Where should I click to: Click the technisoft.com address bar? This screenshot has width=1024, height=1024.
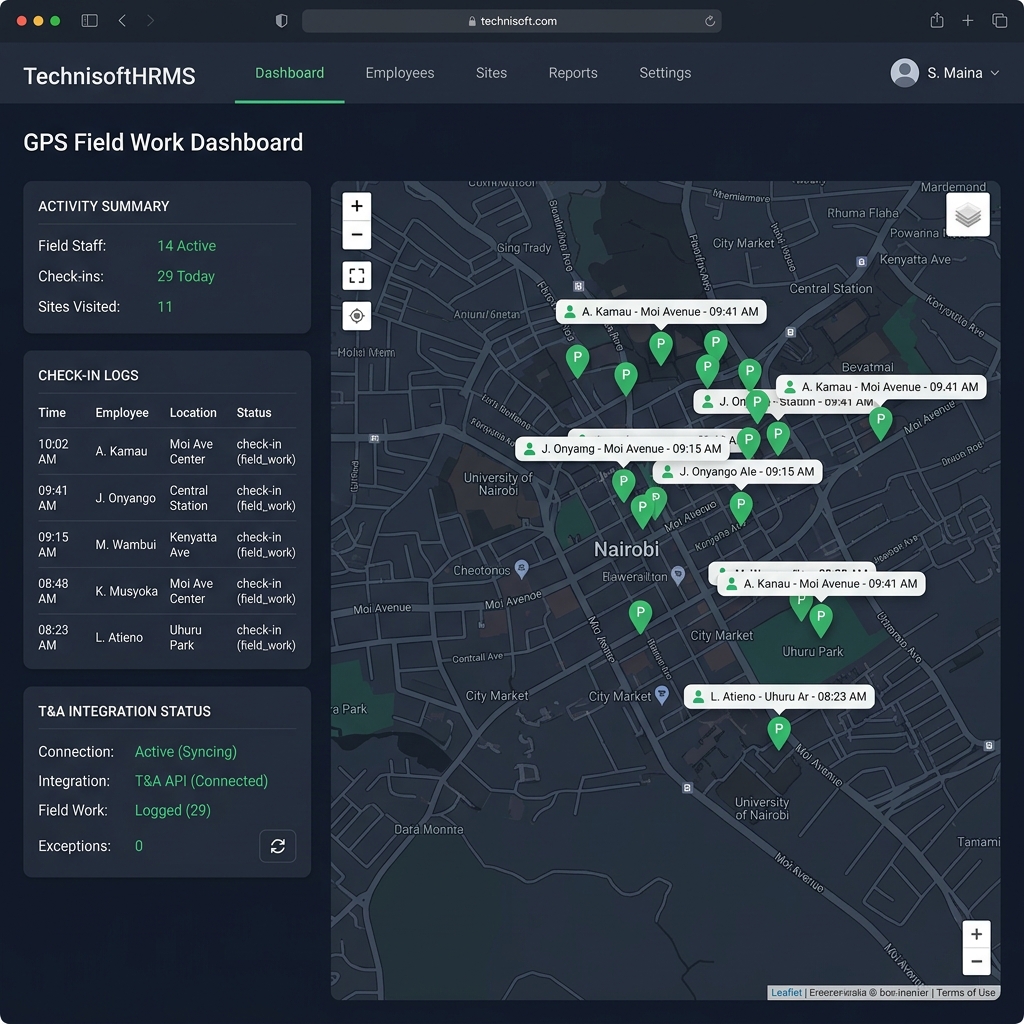(x=511, y=21)
